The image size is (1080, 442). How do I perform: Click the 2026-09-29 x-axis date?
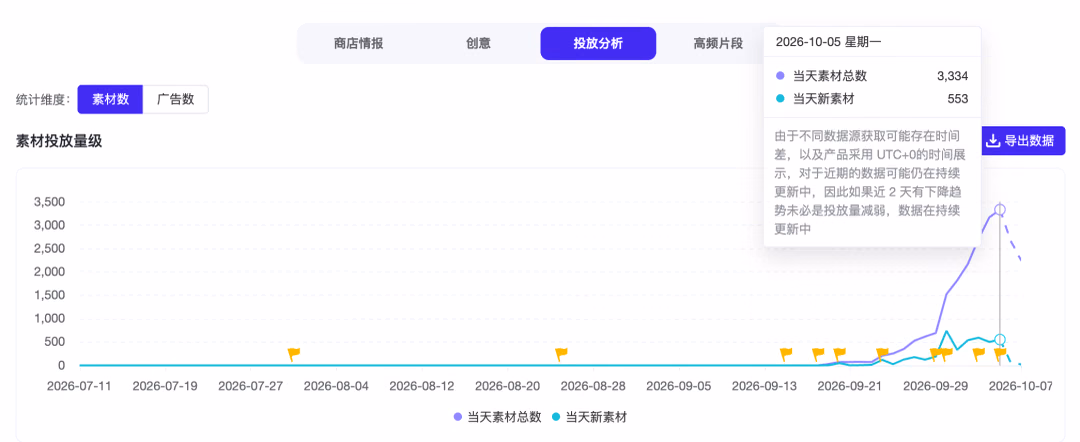coord(935,386)
